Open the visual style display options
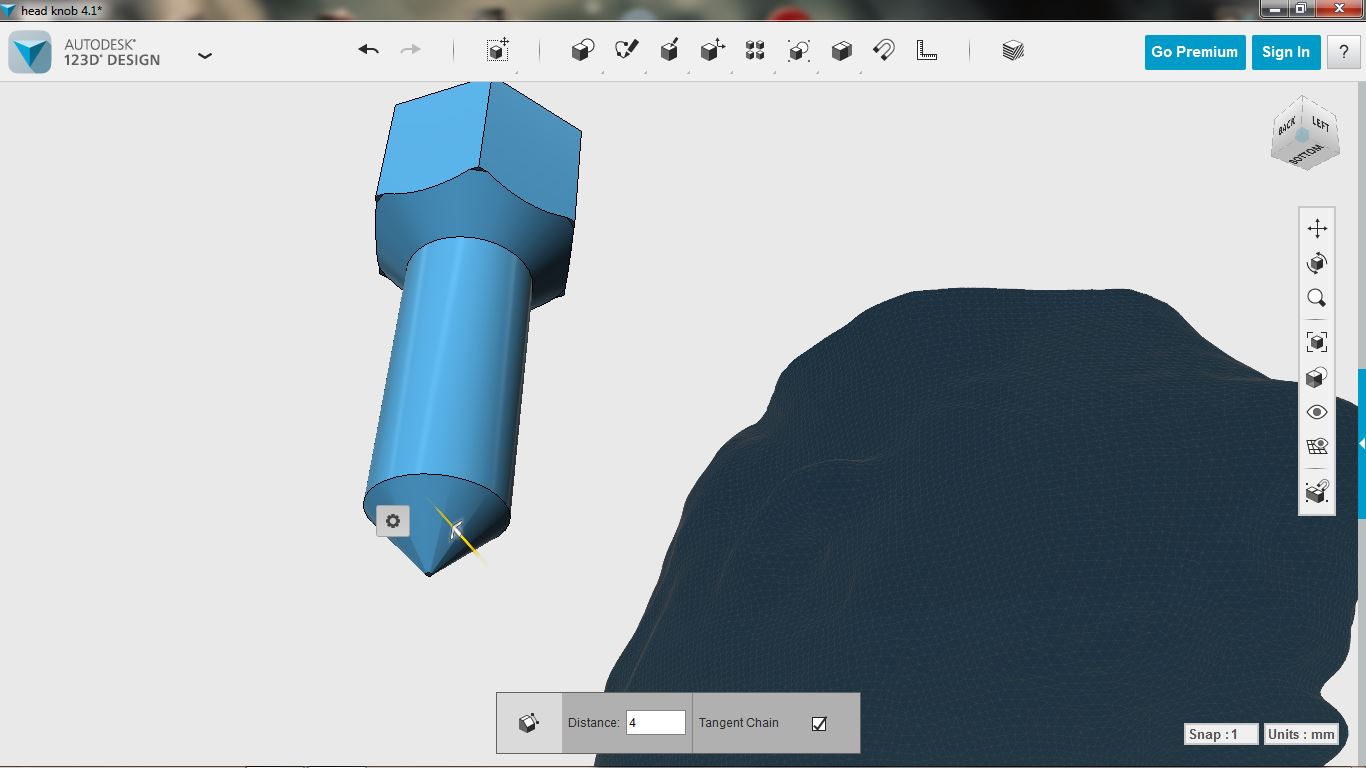 tap(1317, 377)
